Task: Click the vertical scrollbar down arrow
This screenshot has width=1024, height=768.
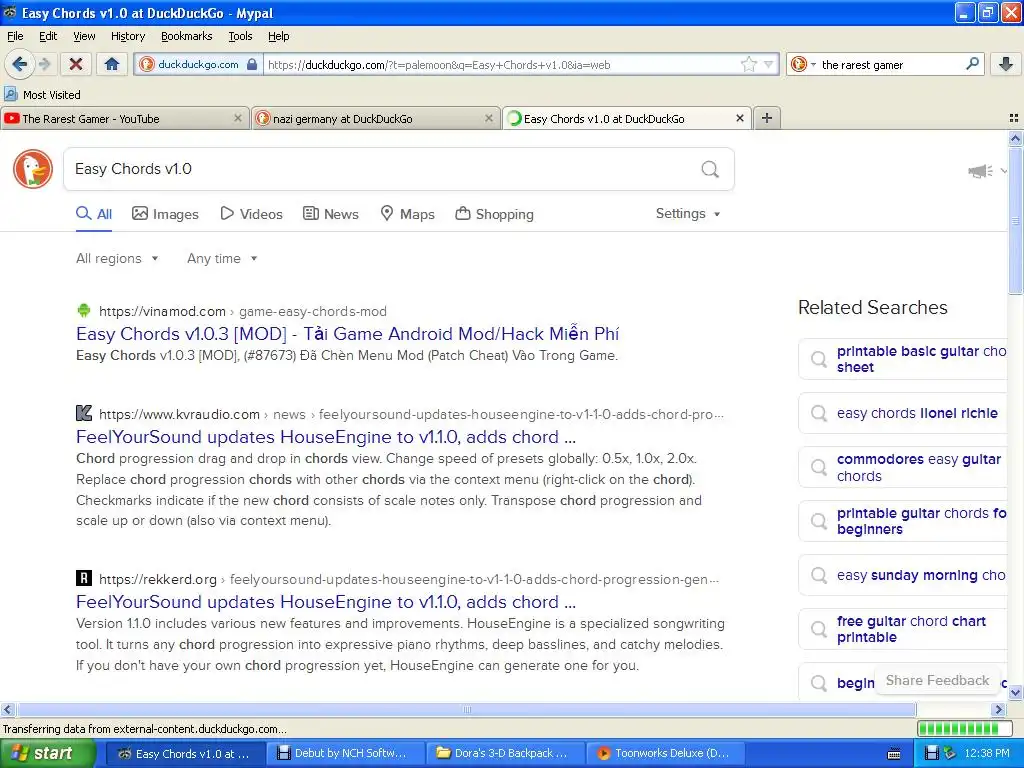Action: click(1015, 692)
